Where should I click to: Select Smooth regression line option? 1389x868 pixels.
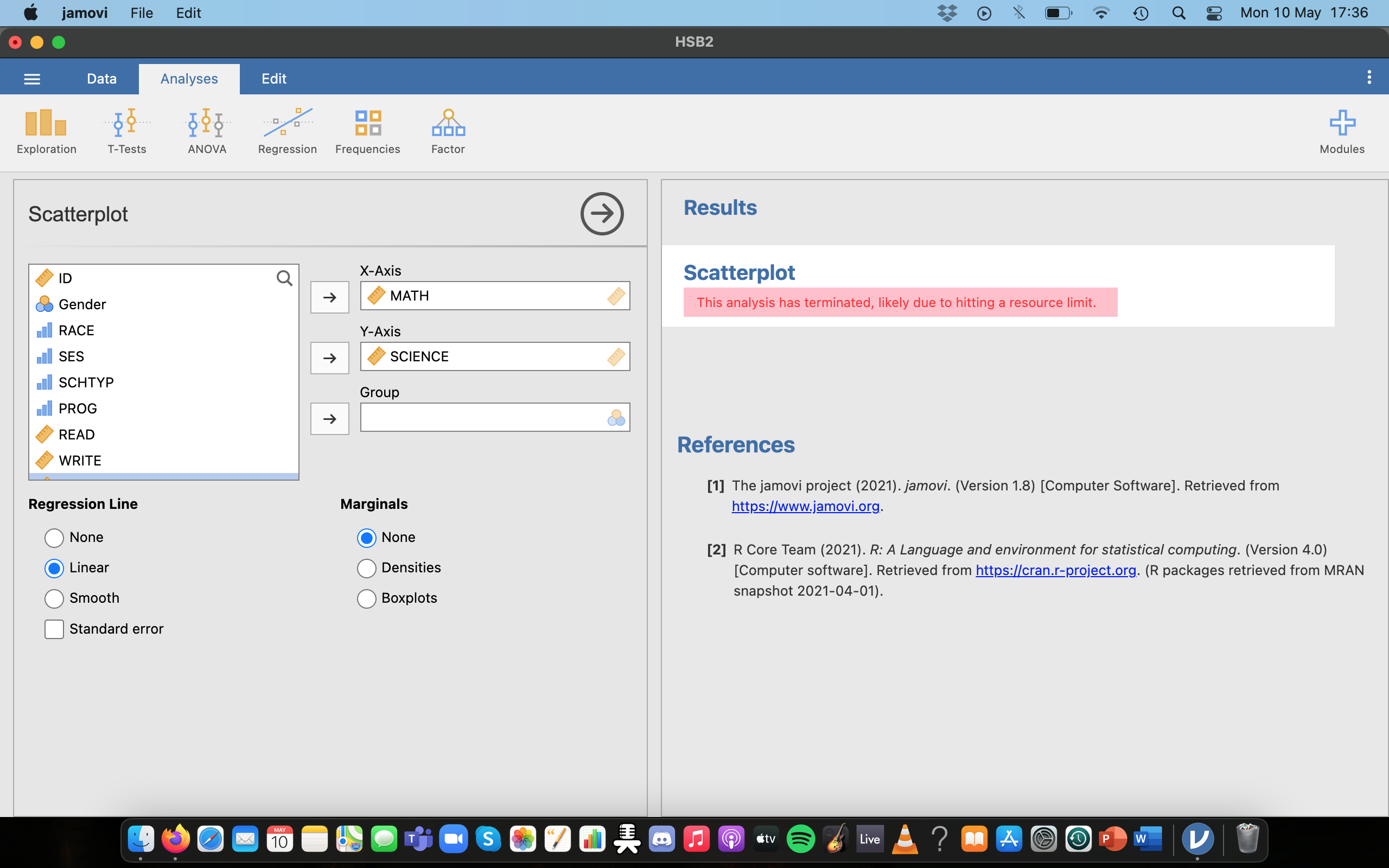54,599
